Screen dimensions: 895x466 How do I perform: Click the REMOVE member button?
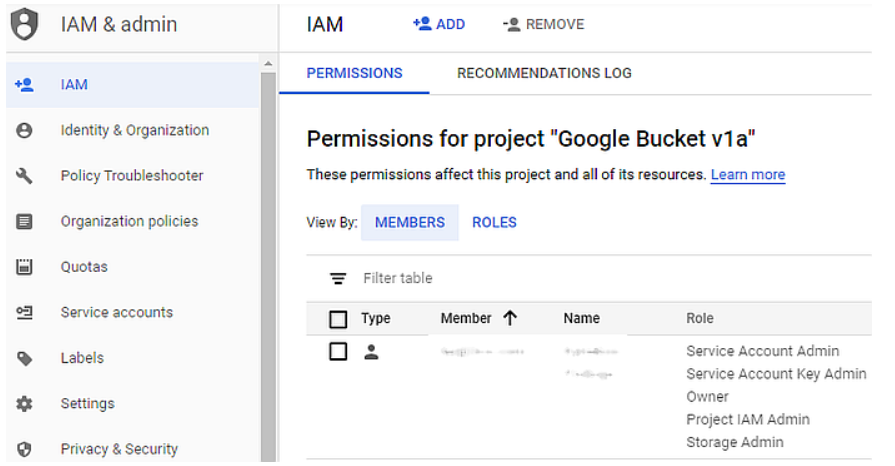pyautogui.click(x=543, y=24)
